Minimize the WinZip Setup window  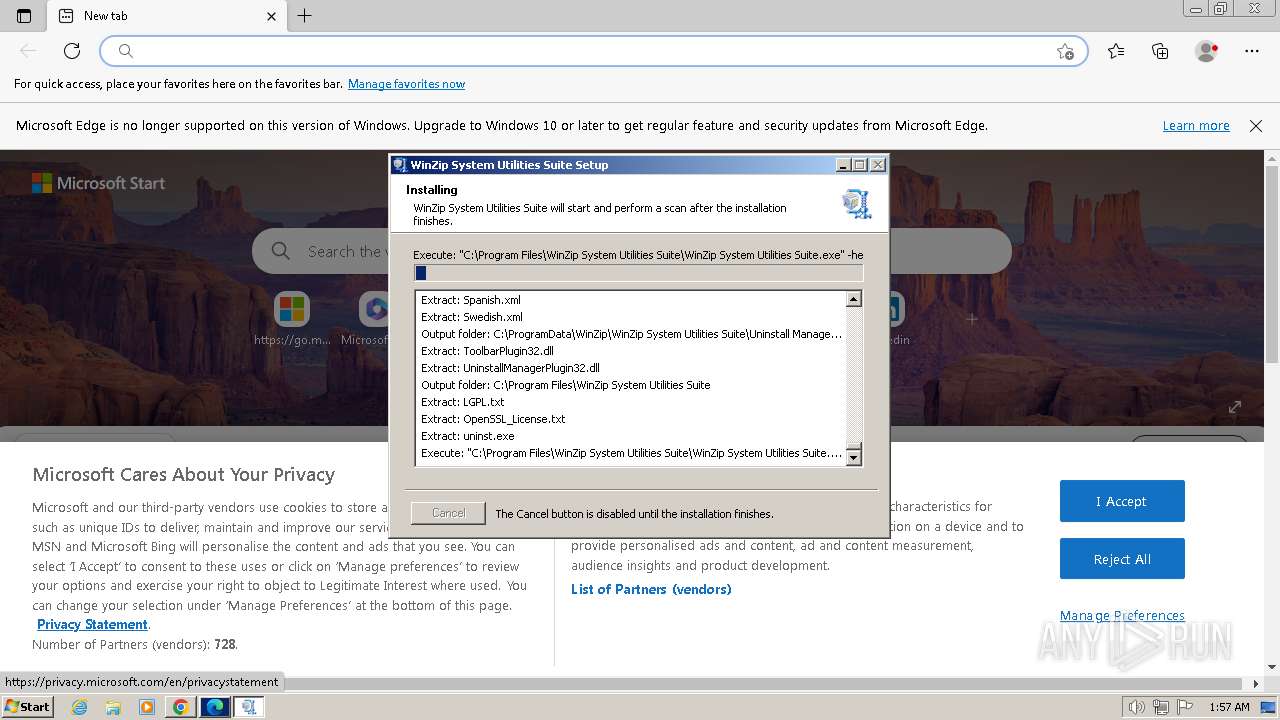(x=843, y=165)
